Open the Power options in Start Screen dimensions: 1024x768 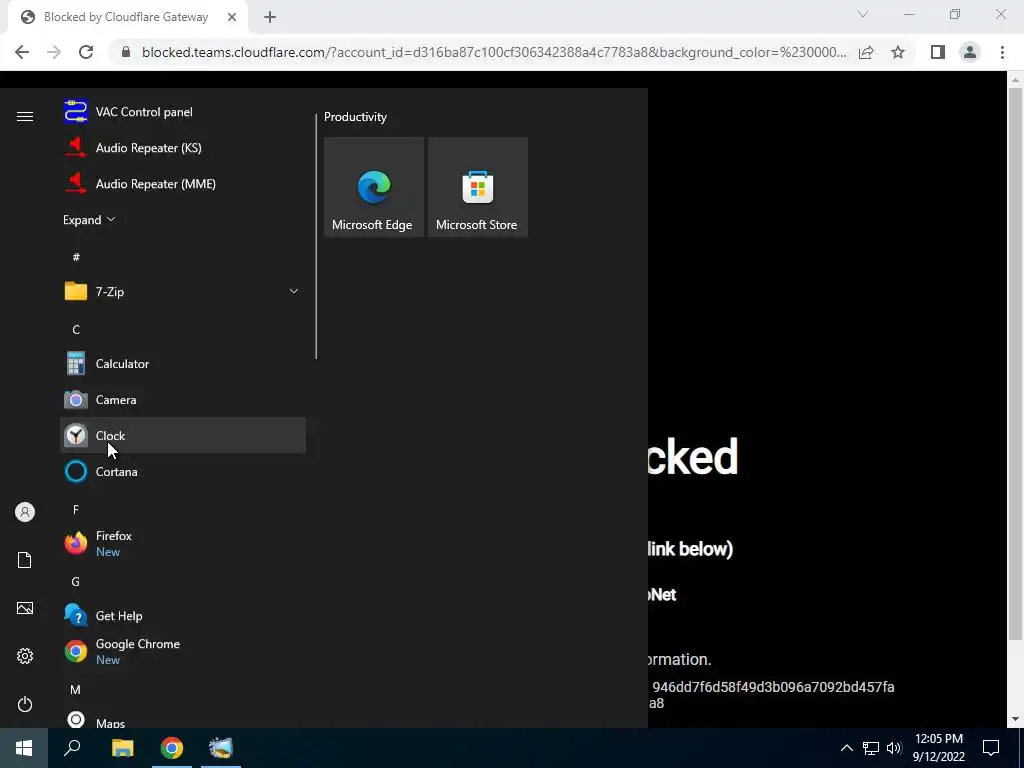click(25, 704)
